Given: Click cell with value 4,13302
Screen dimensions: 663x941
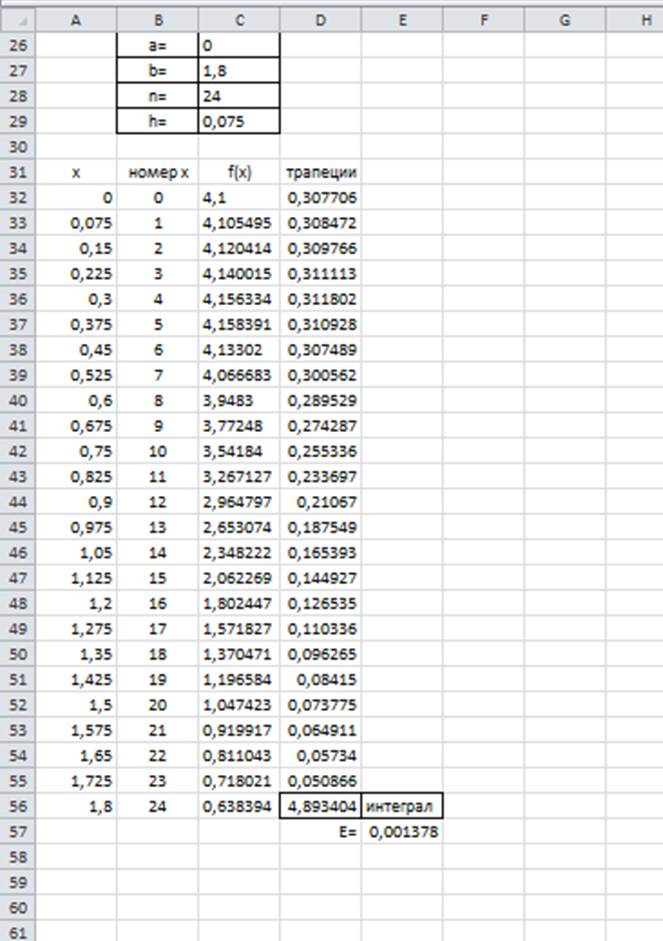Looking at the screenshot, I should (239, 350).
